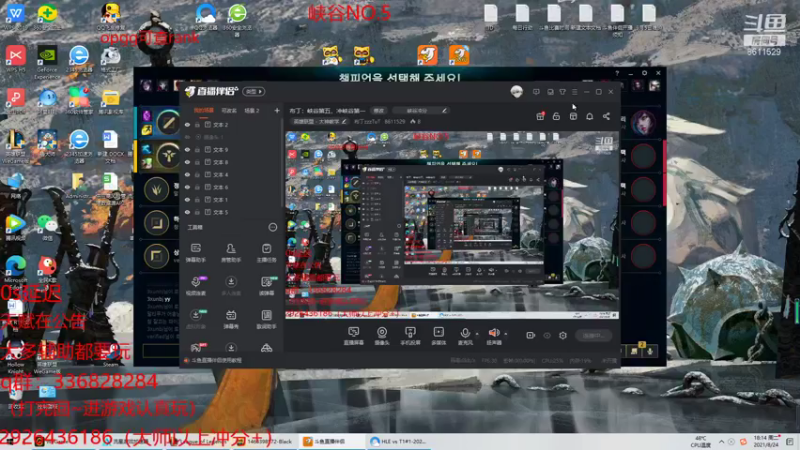Open HLE vs T1 browser taskbar item
This screenshot has width=800, height=450.
[398, 442]
